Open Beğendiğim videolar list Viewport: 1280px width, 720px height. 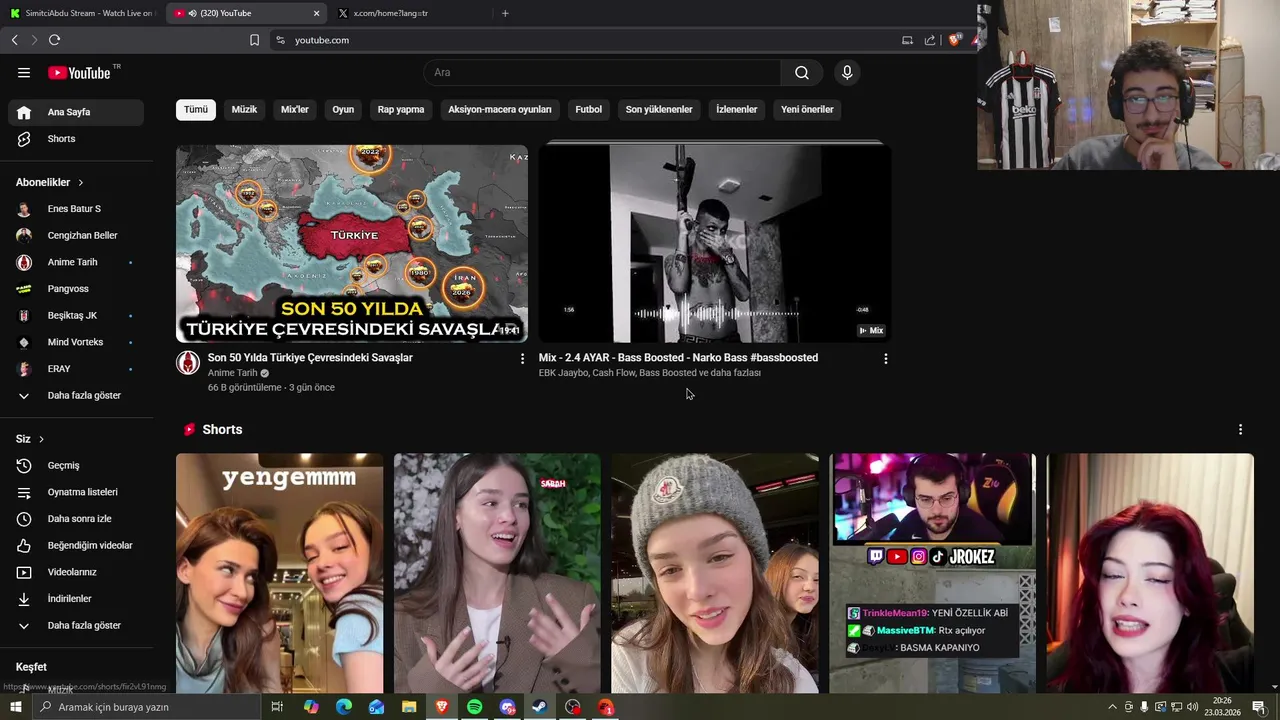click(76, 545)
